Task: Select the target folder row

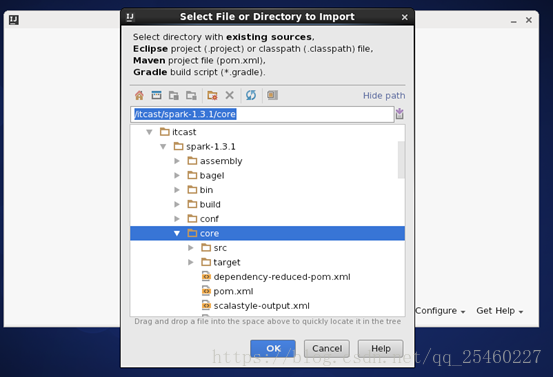Action: [x=267, y=262]
